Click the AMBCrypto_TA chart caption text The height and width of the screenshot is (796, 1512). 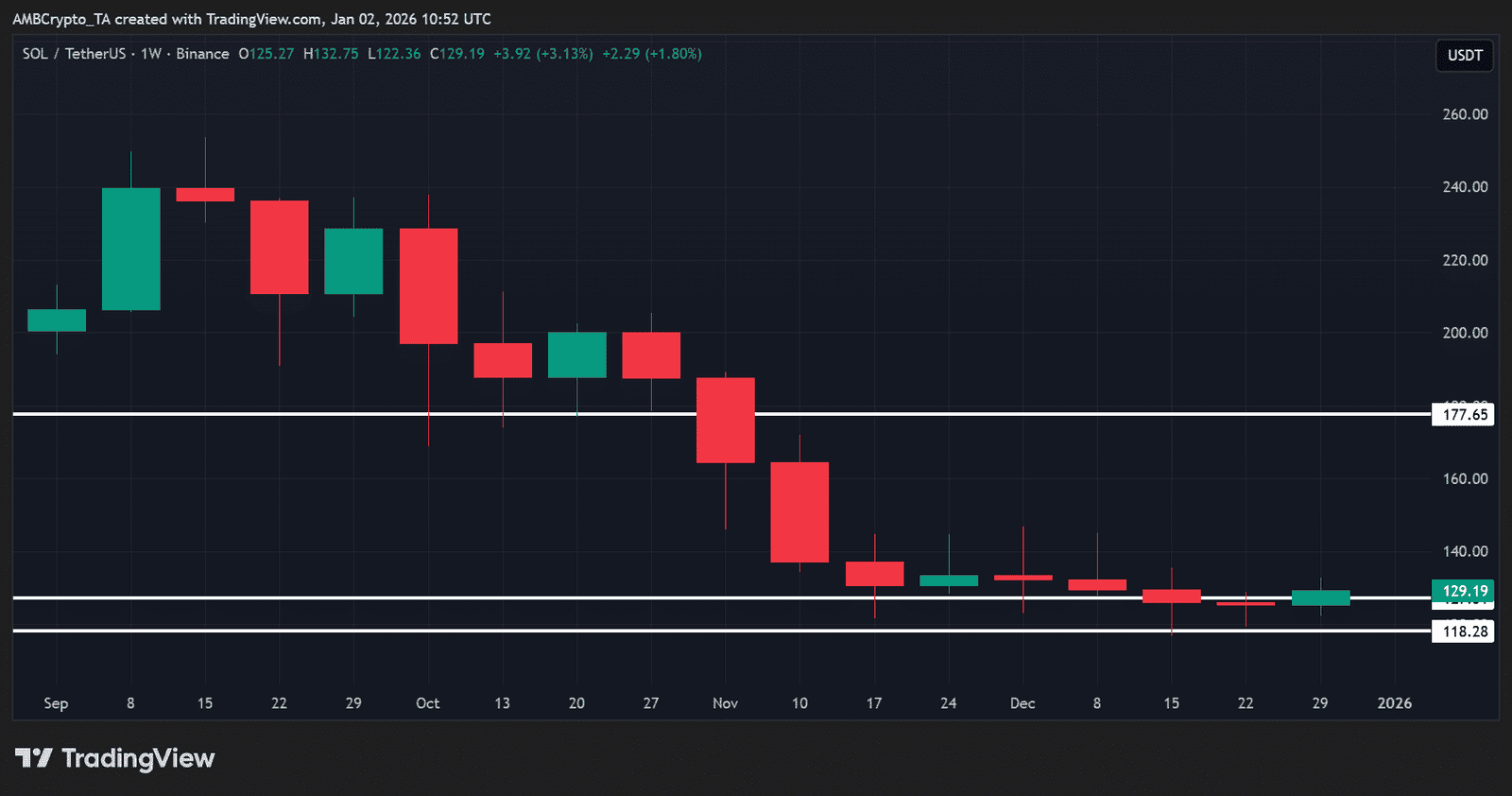point(251,19)
